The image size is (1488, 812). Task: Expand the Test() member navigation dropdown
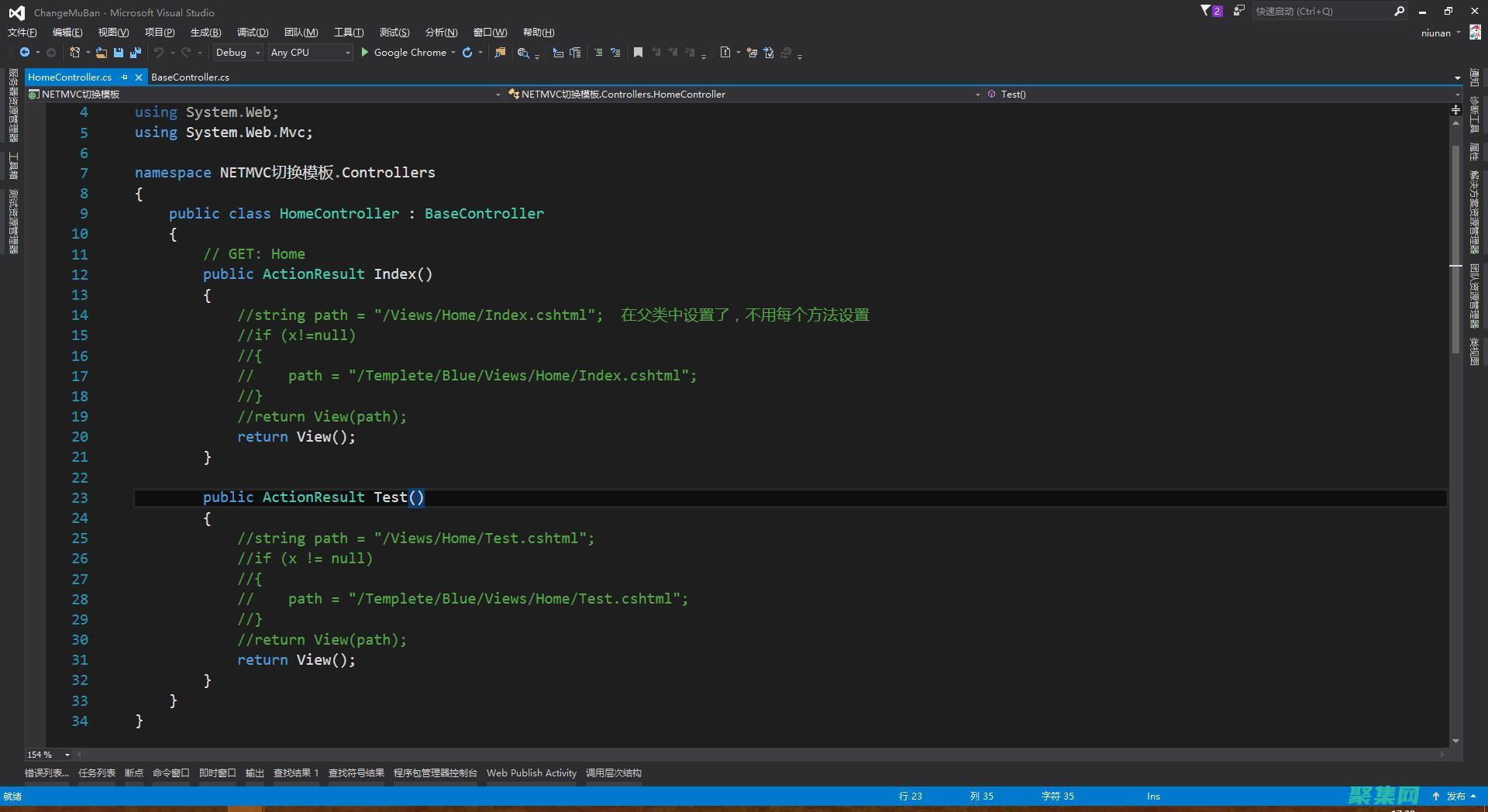[1456, 95]
